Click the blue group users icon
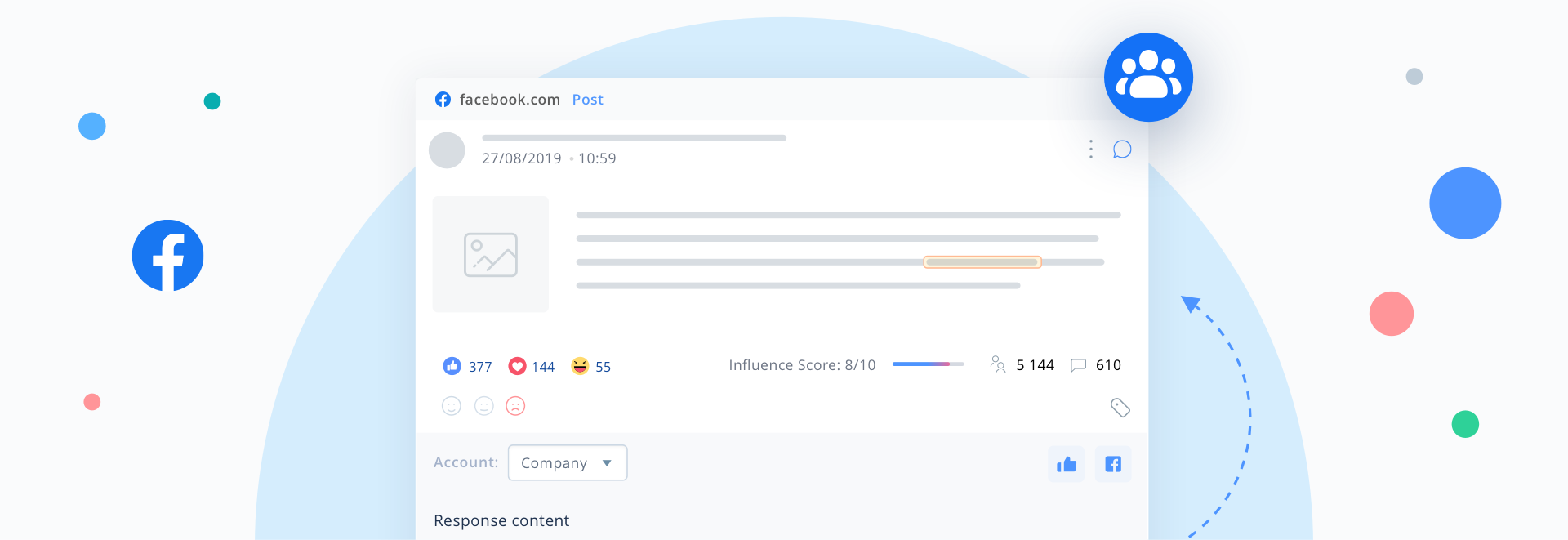This screenshot has width=1568, height=540. click(x=1148, y=78)
